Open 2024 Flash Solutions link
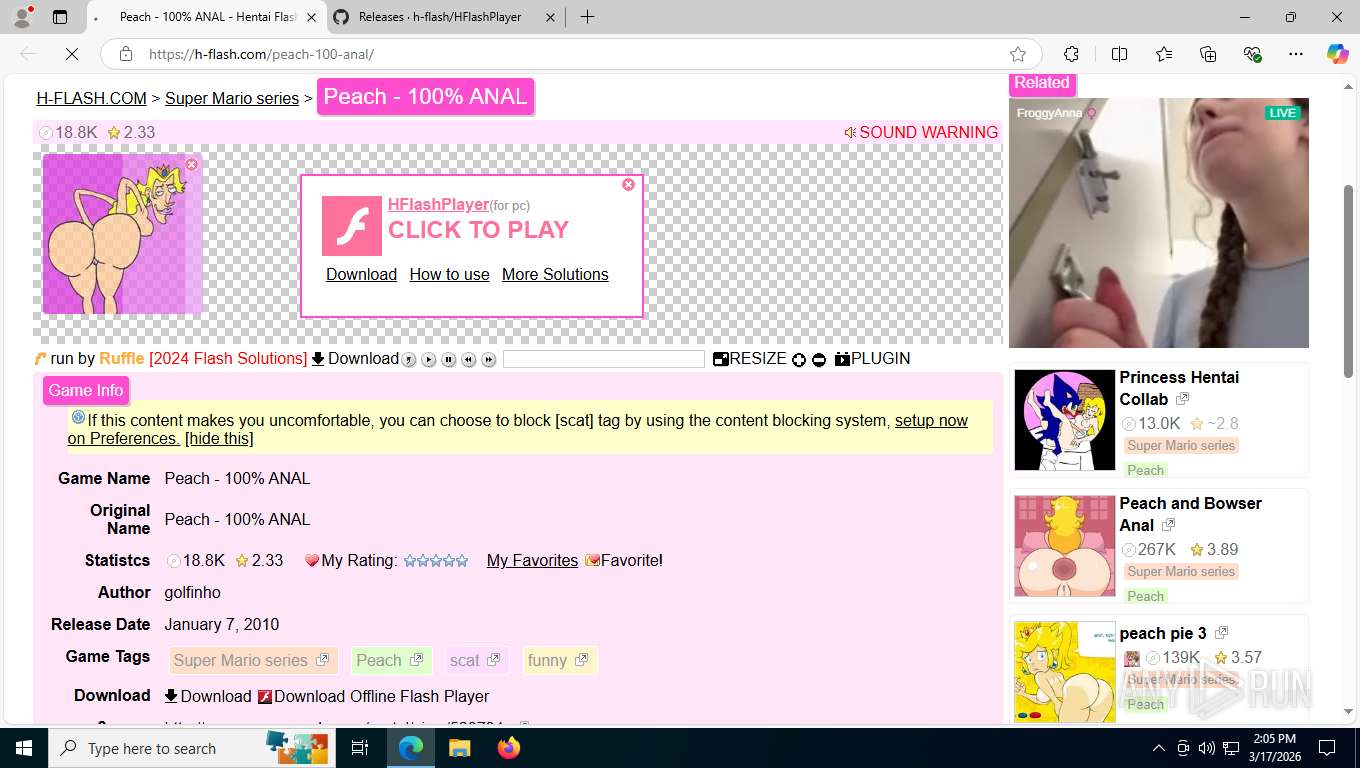This screenshot has width=1360, height=768. coord(228,358)
